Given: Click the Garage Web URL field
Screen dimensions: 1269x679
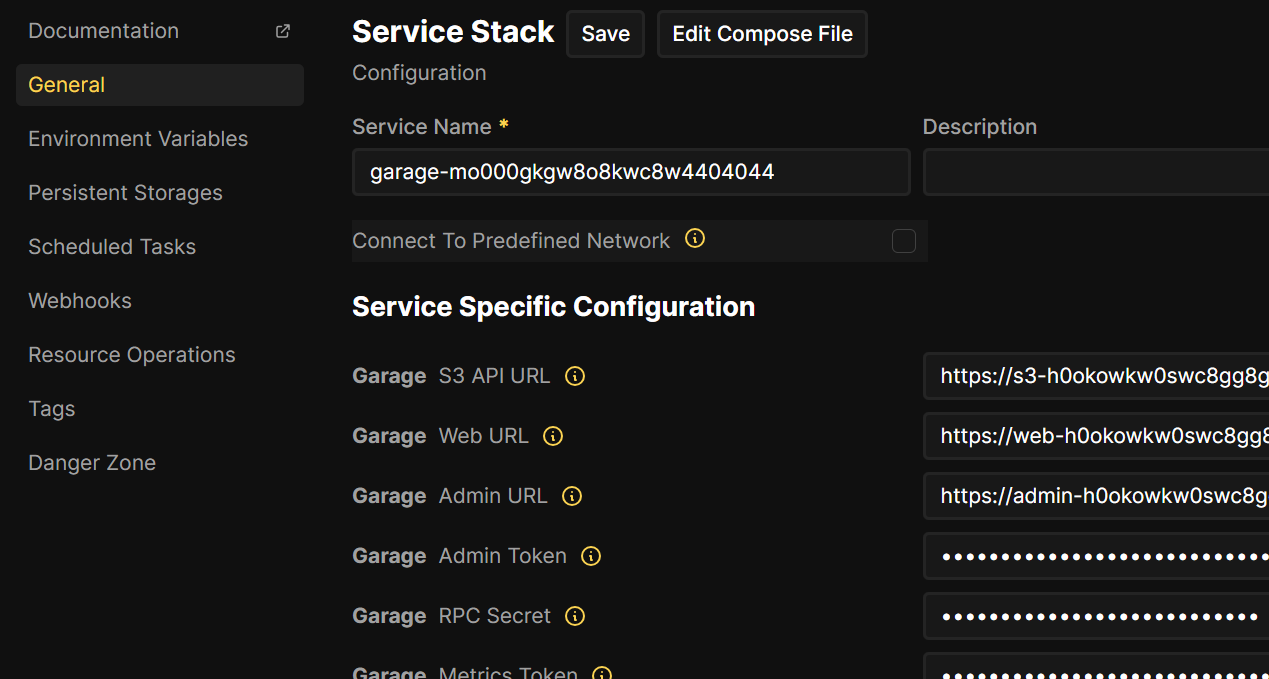Looking at the screenshot, I should click(x=1096, y=436).
